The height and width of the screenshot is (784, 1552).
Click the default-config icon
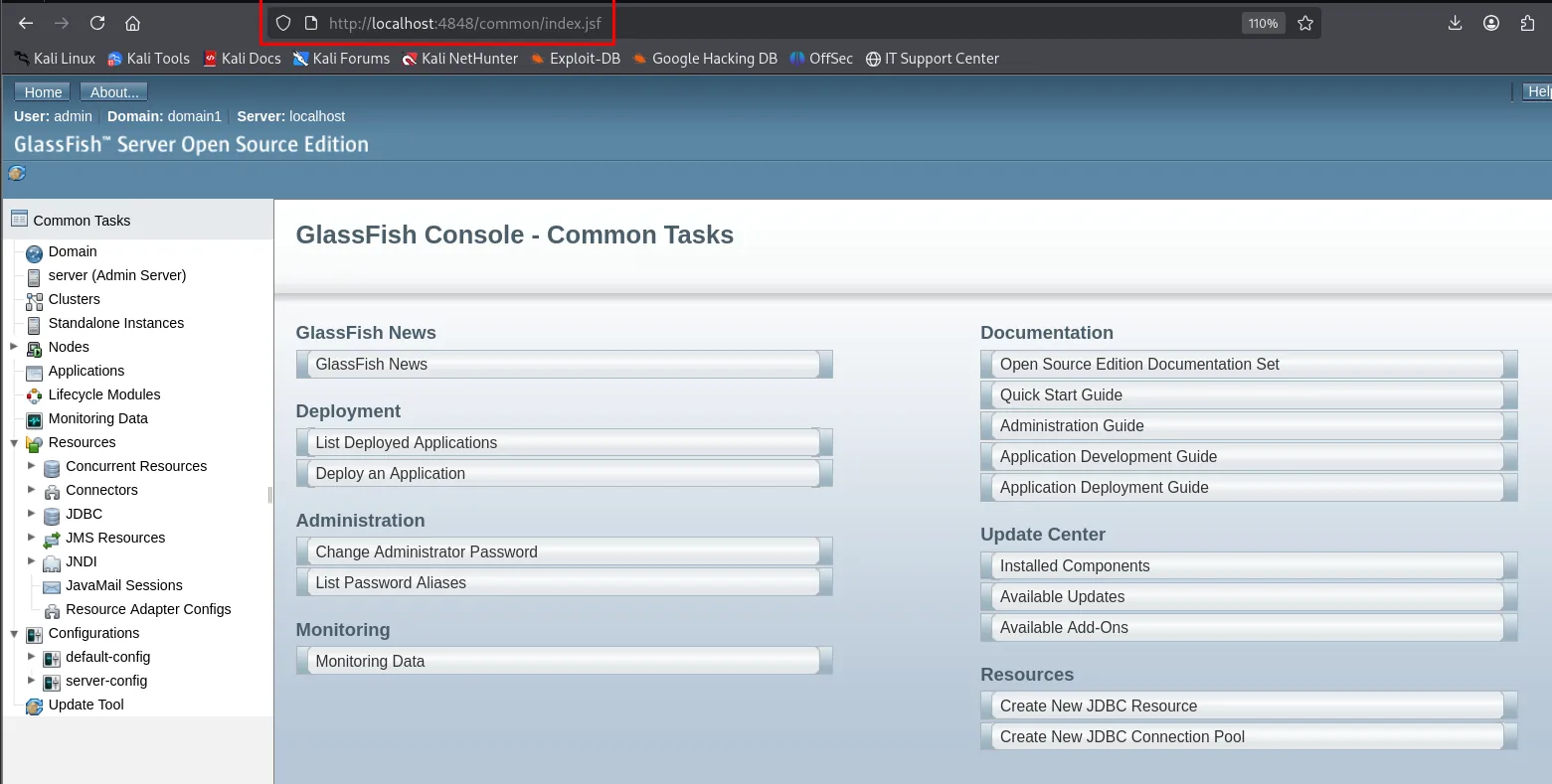pyautogui.click(x=52, y=658)
